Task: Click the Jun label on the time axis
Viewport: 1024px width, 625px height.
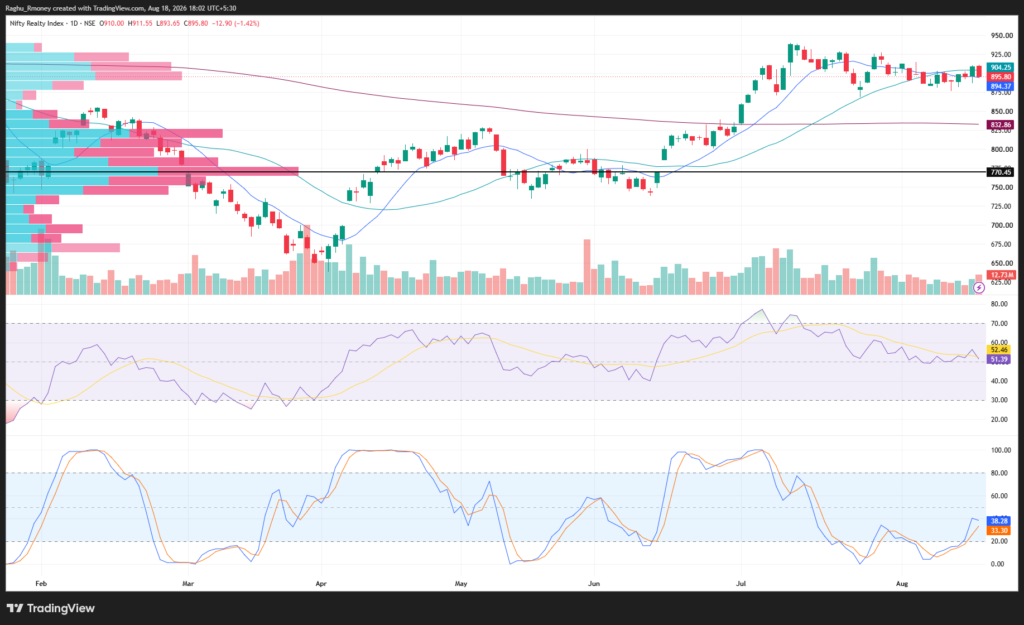Action: 594,584
